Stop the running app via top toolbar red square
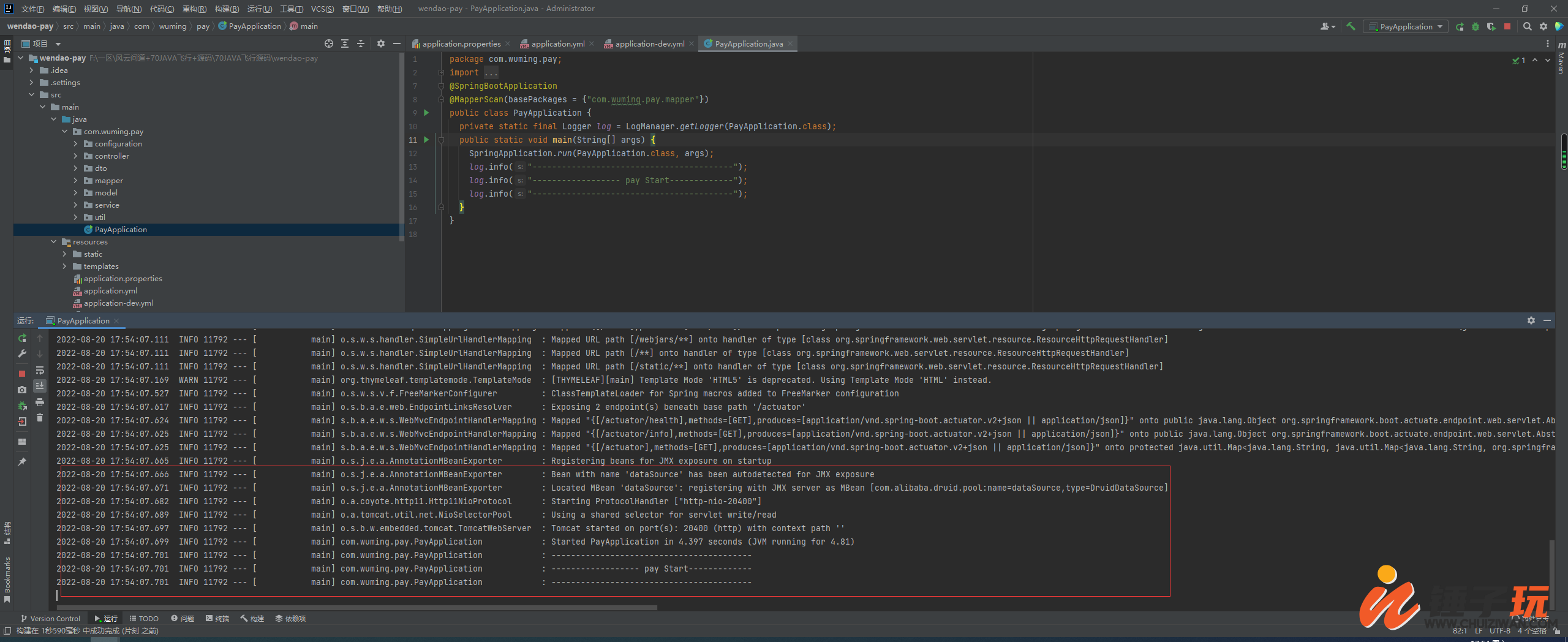Screen dimensions: 1568x642 pyautogui.click(x=1507, y=26)
